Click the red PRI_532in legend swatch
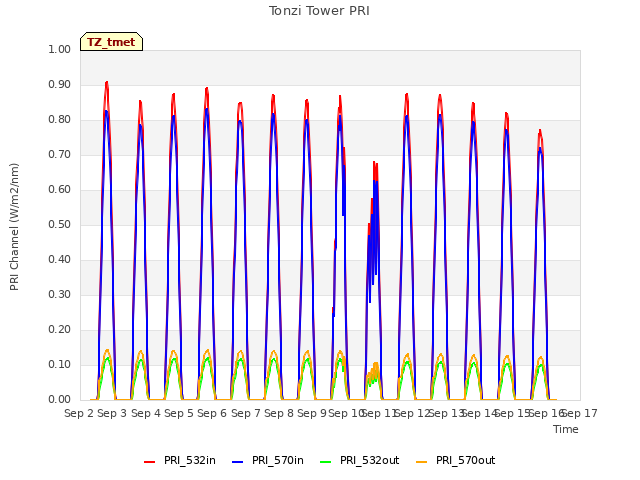 click(150, 462)
